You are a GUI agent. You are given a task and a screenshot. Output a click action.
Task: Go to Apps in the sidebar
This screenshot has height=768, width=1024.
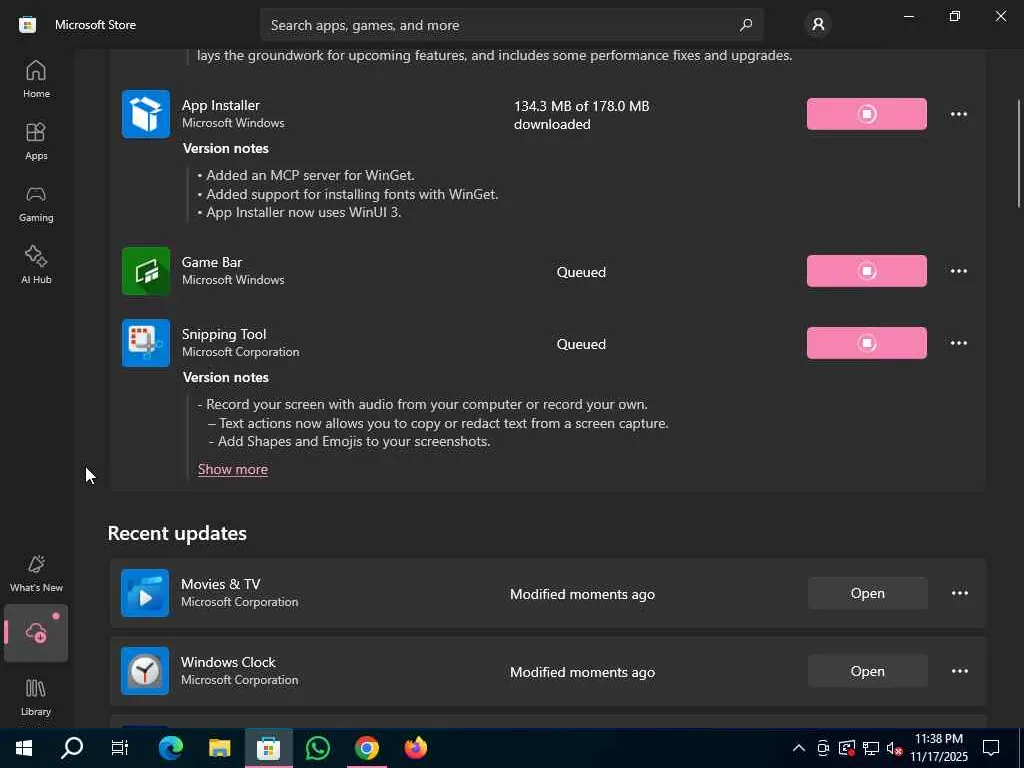click(x=36, y=141)
